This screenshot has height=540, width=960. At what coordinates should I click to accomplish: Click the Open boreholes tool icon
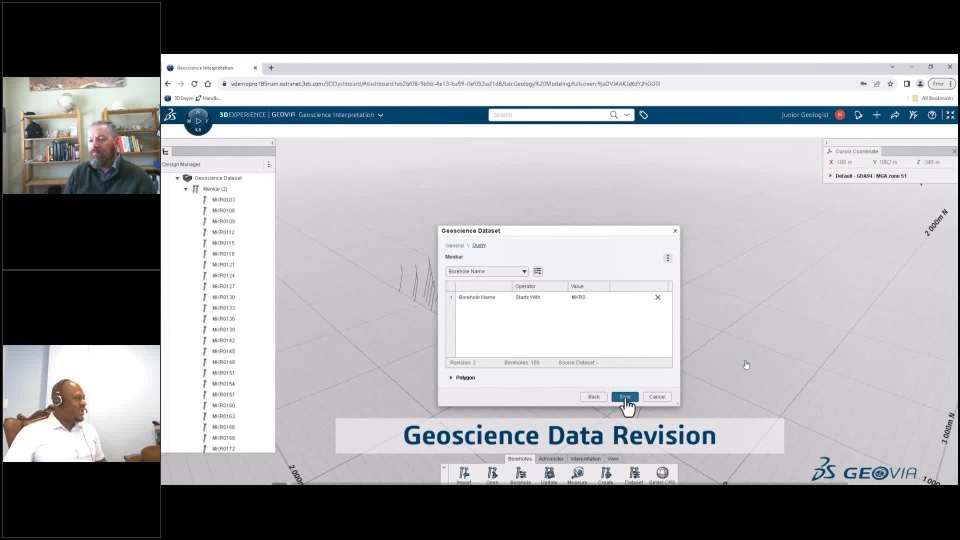pos(492,473)
